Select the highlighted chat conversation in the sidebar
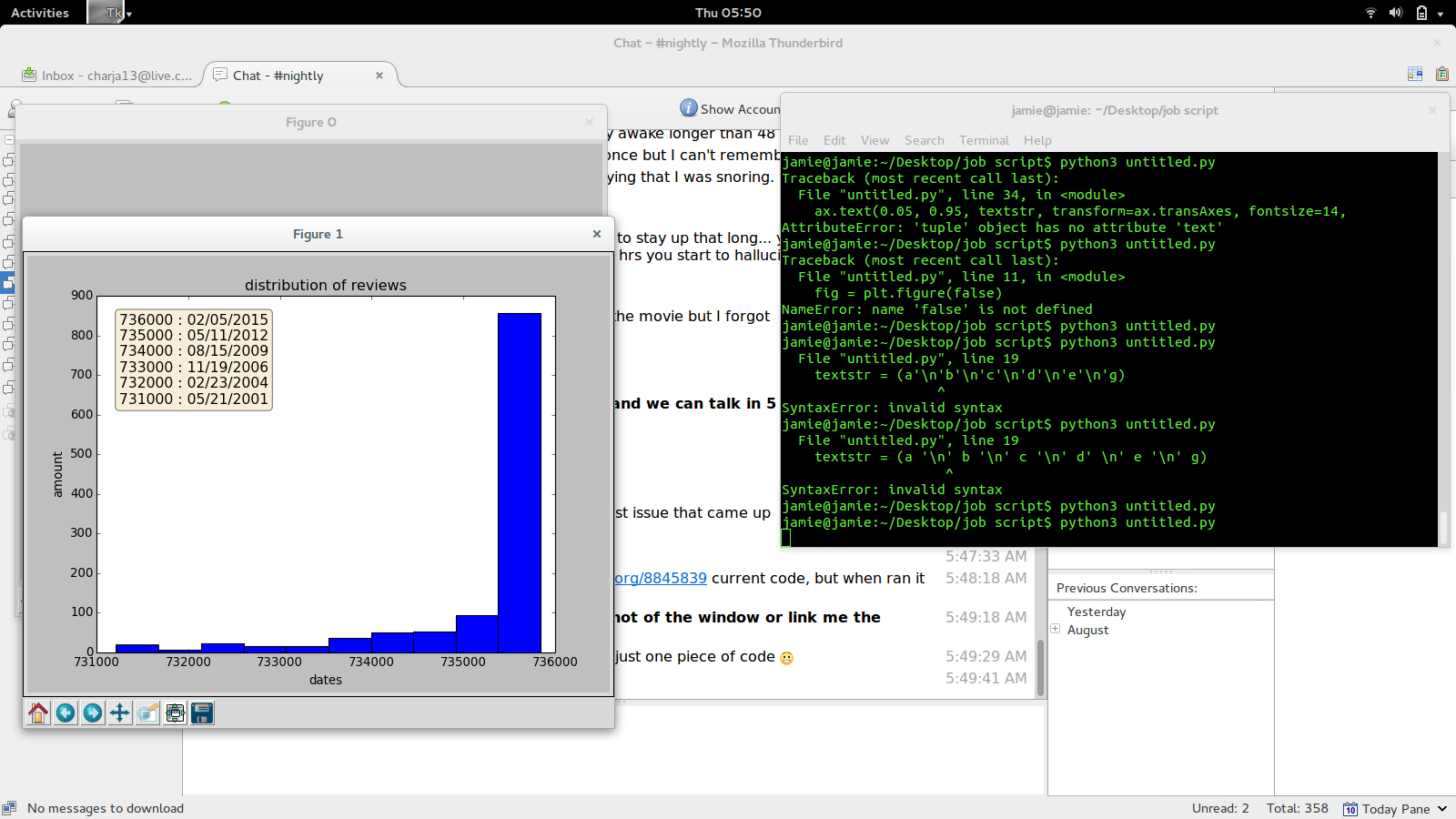1456x819 pixels. [x=8, y=282]
